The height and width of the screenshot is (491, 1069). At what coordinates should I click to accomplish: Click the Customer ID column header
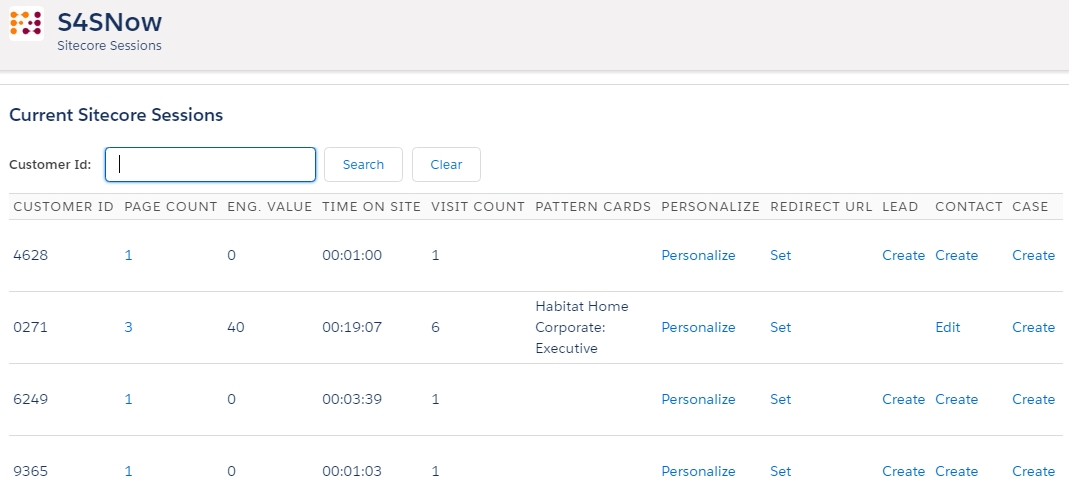point(63,207)
